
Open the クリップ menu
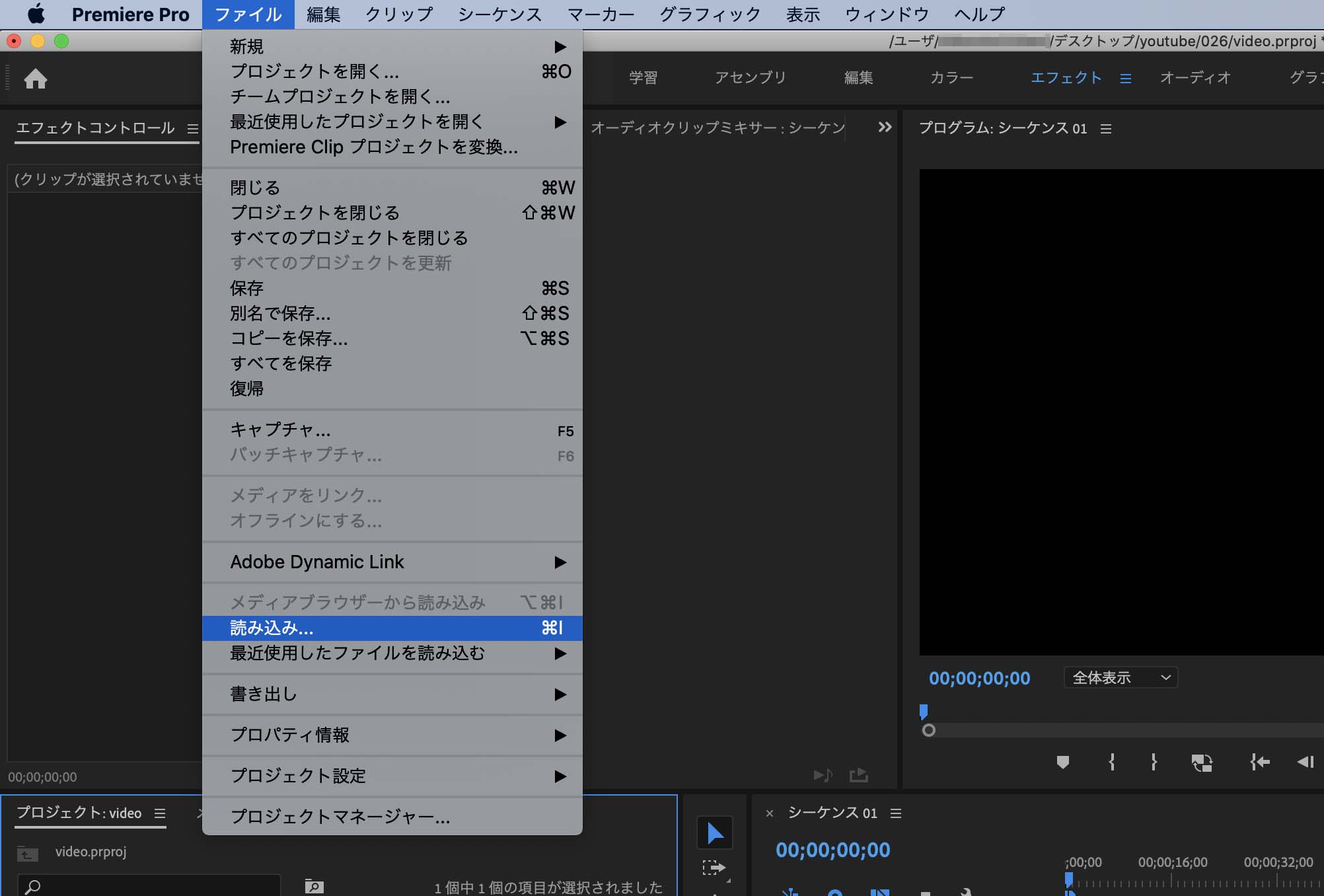point(400,14)
